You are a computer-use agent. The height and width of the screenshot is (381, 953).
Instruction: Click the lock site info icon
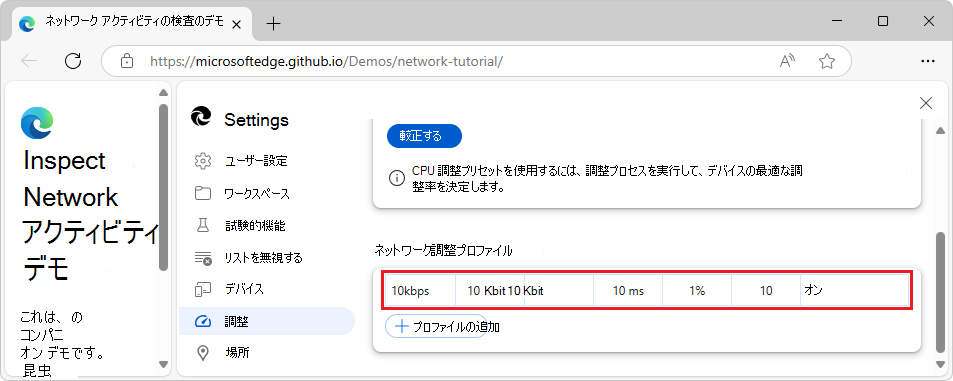[126, 61]
